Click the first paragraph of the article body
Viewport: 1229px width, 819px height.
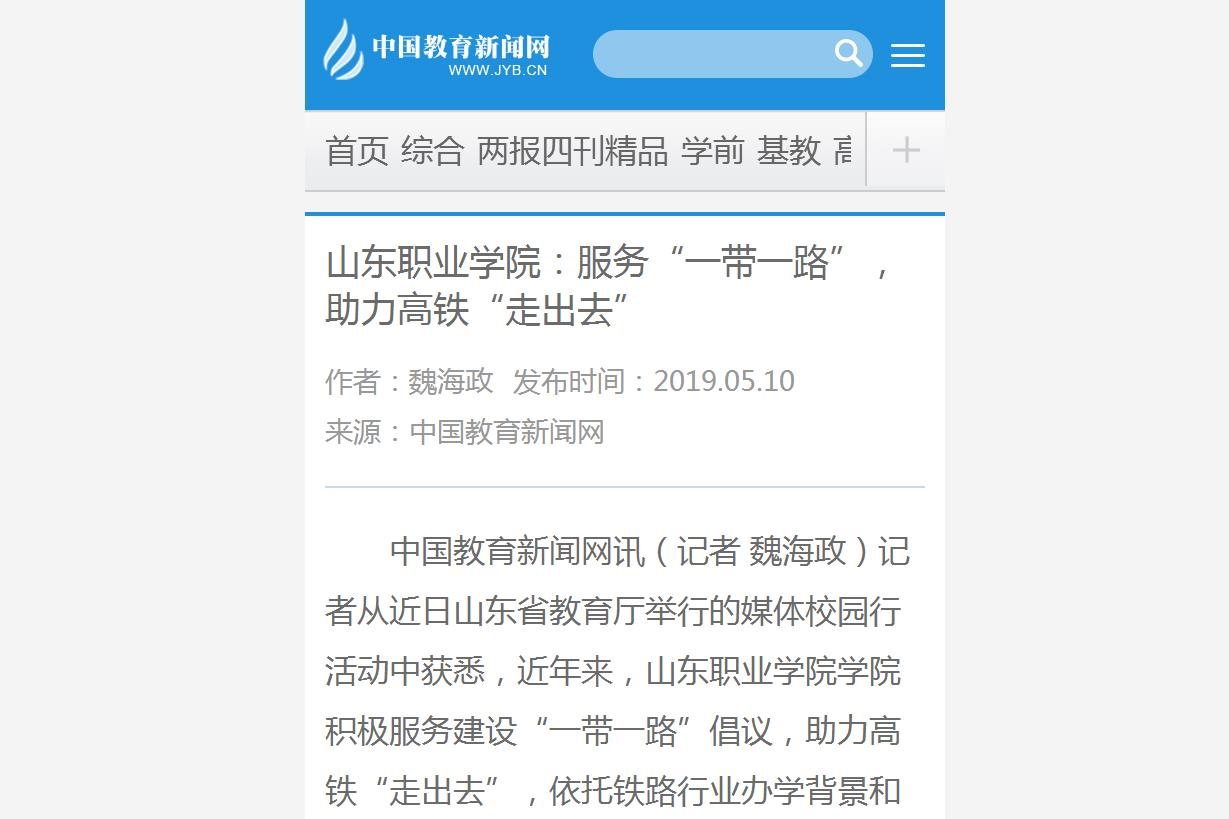[617, 672]
